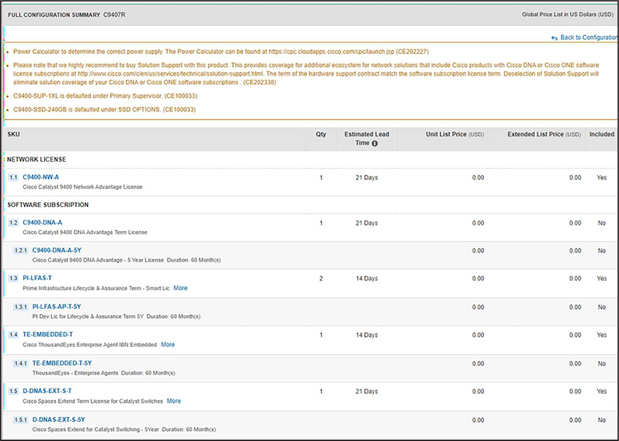Open the C9400-NW-A SKU link

(41, 177)
